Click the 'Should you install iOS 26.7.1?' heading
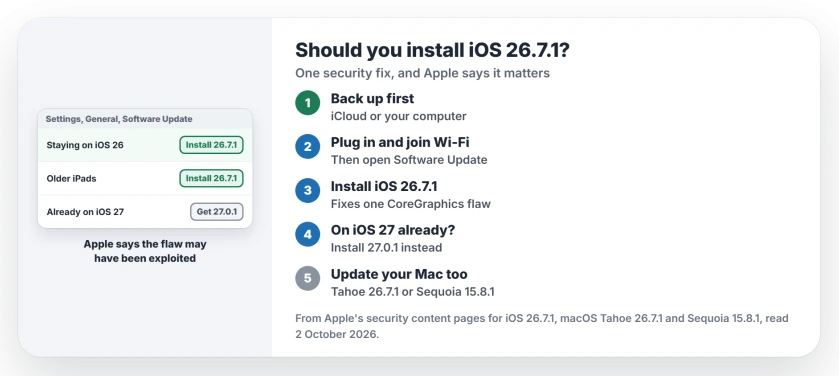Image resolution: width=839 pixels, height=376 pixels. click(x=432, y=50)
